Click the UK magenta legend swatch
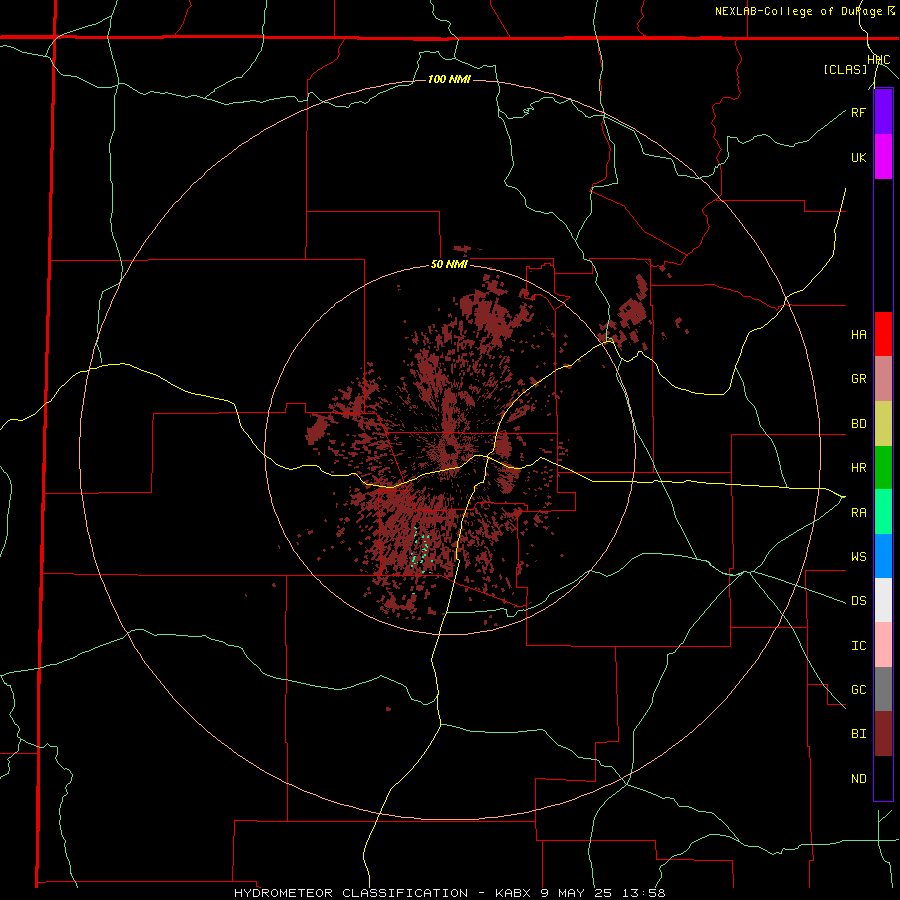The width and height of the screenshot is (900, 900). (883, 157)
